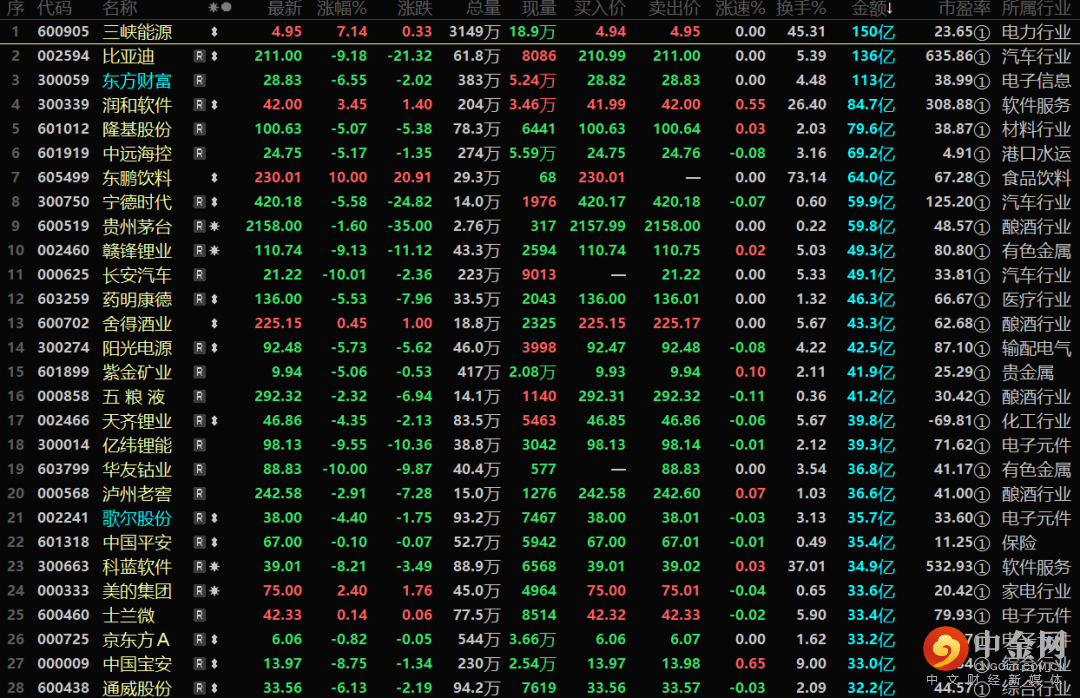The image size is (1080, 698).
Task: Click 东鹏饮料 gain value 10.00
Action: tap(348, 178)
